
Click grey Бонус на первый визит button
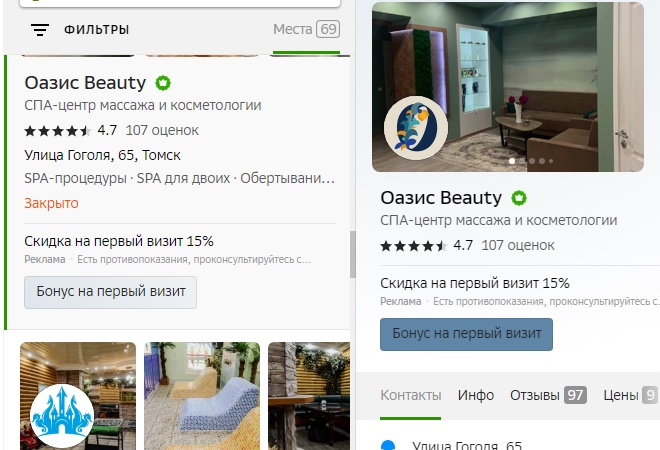[x=110, y=292]
